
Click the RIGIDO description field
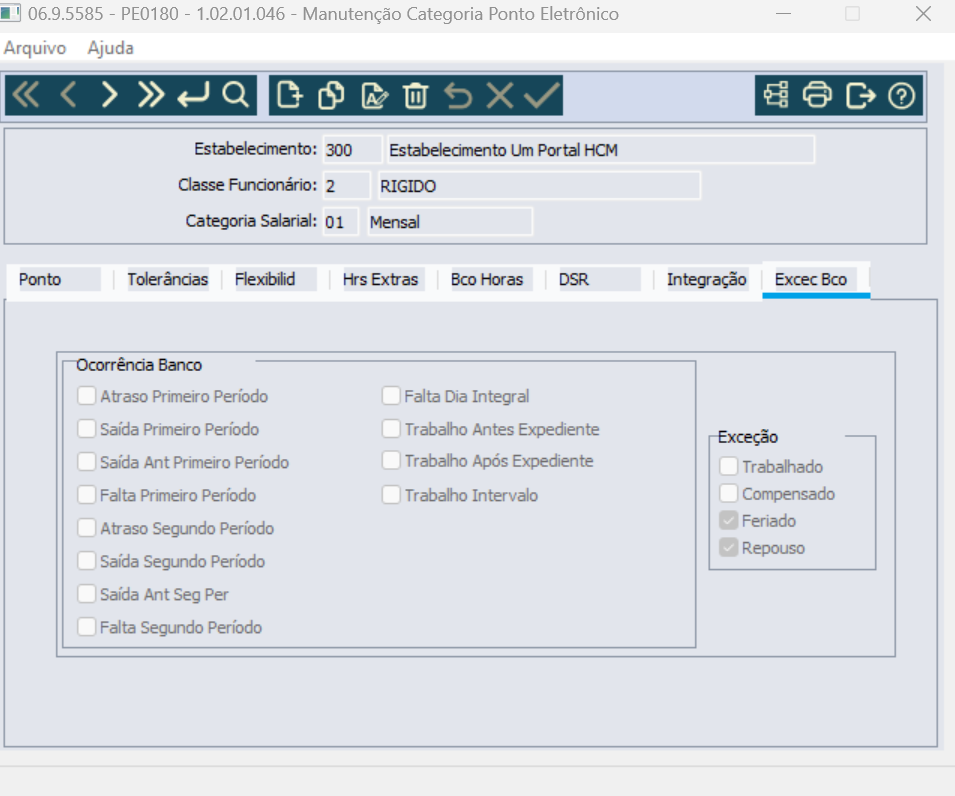539,186
